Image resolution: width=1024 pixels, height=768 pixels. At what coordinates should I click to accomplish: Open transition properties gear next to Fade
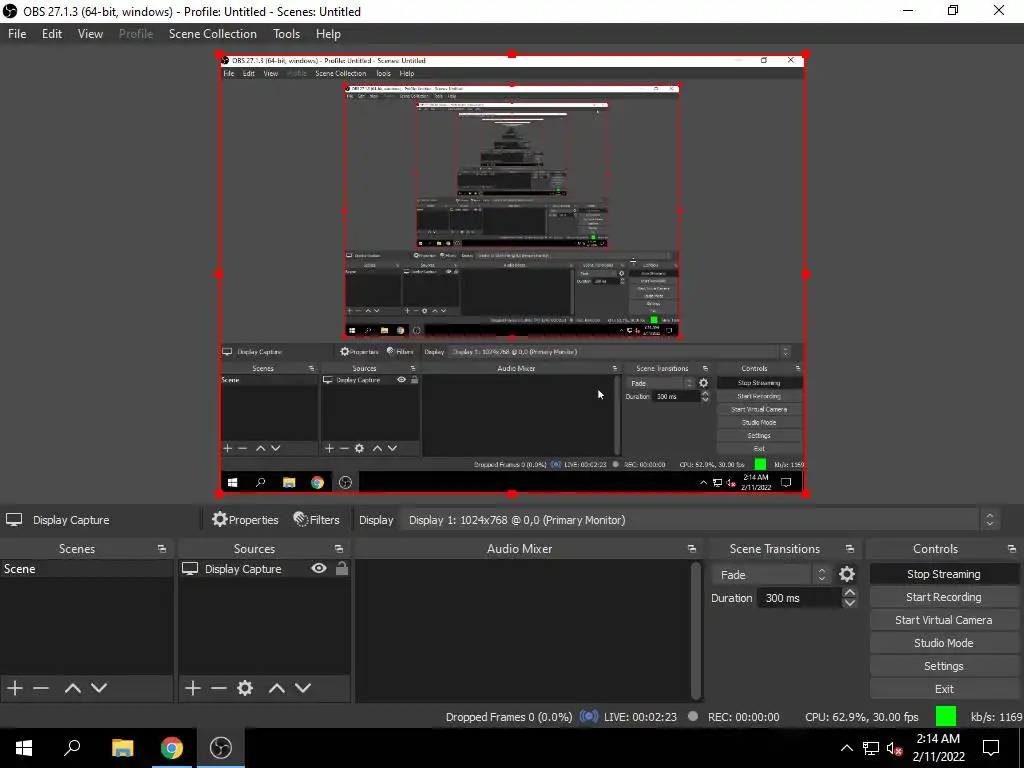coord(847,574)
